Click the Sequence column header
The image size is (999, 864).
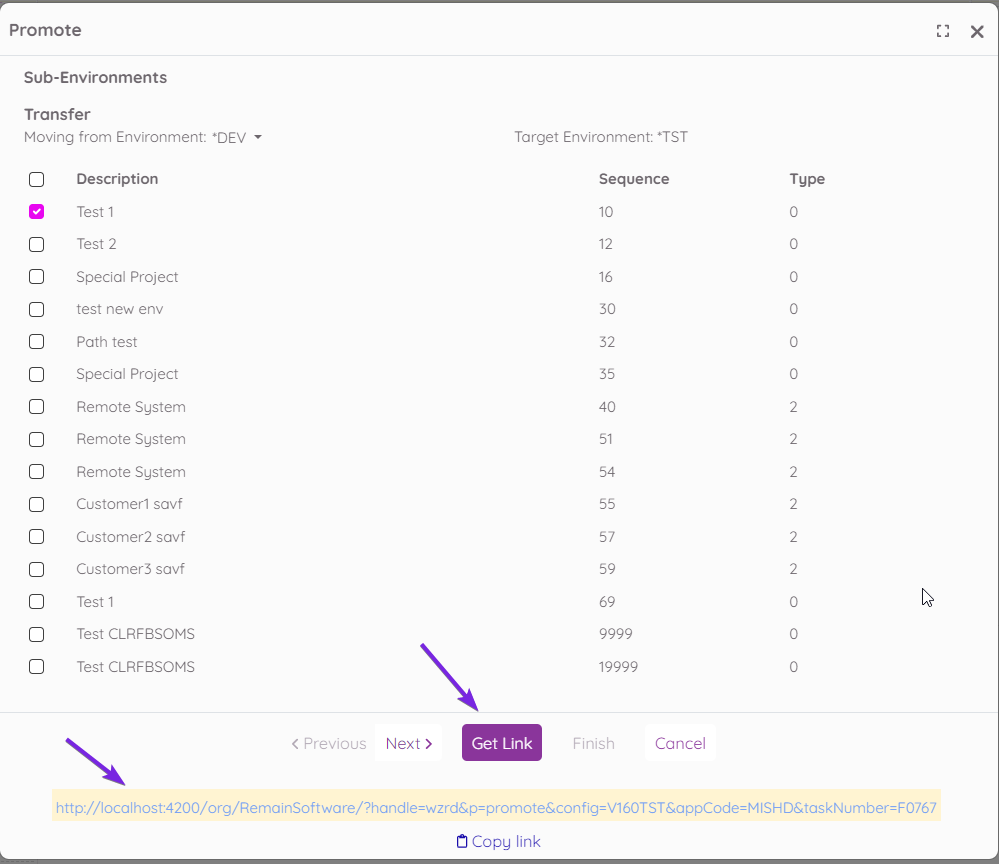point(633,179)
